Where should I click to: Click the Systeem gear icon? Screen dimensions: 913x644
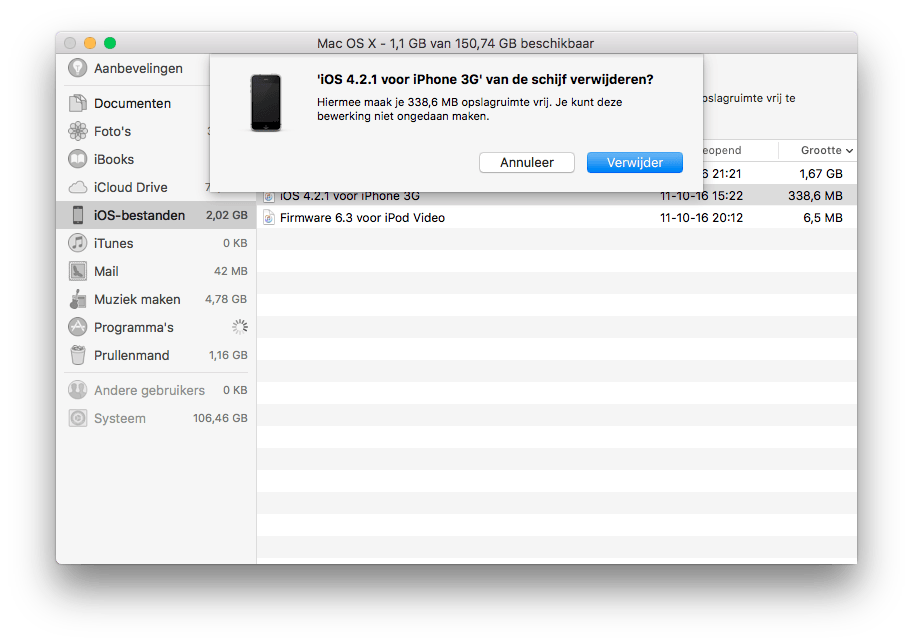point(77,418)
